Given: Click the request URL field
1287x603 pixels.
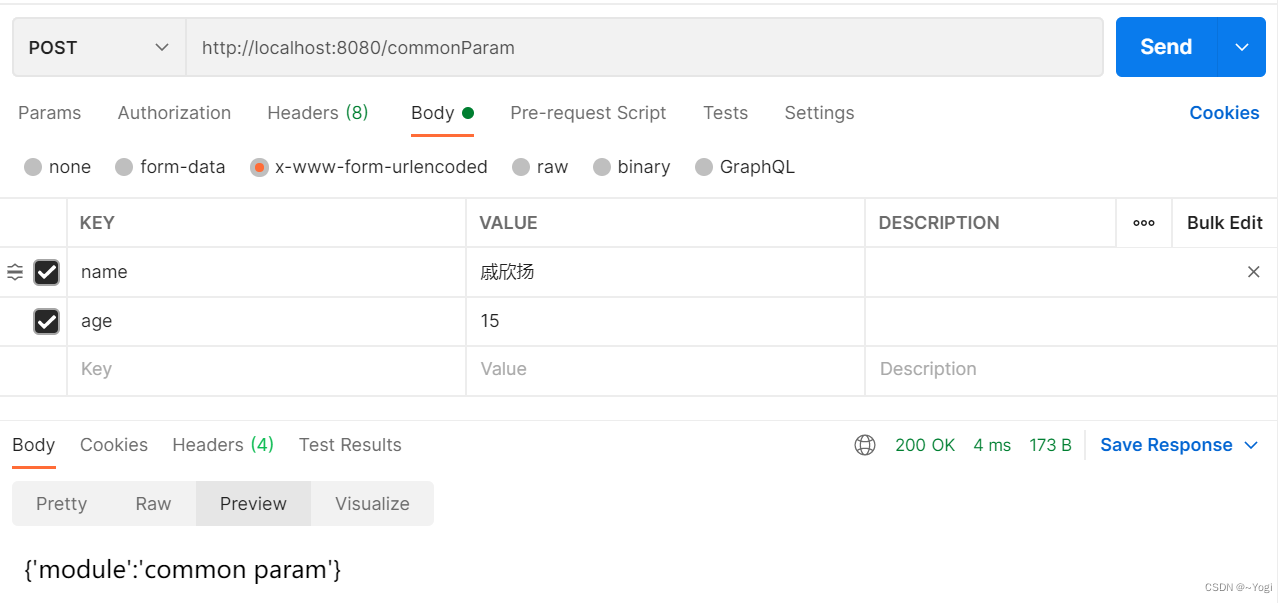Looking at the screenshot, I should (645, 47).
